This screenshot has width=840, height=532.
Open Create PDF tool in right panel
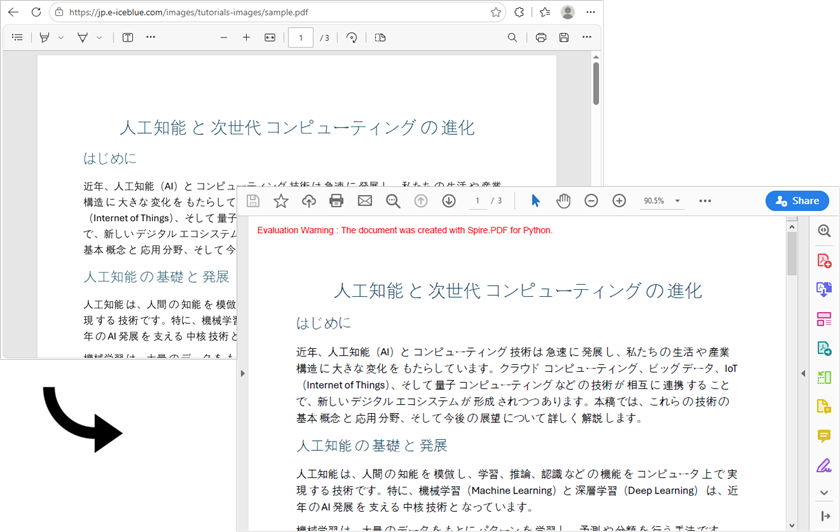click(x=824, y=260)
